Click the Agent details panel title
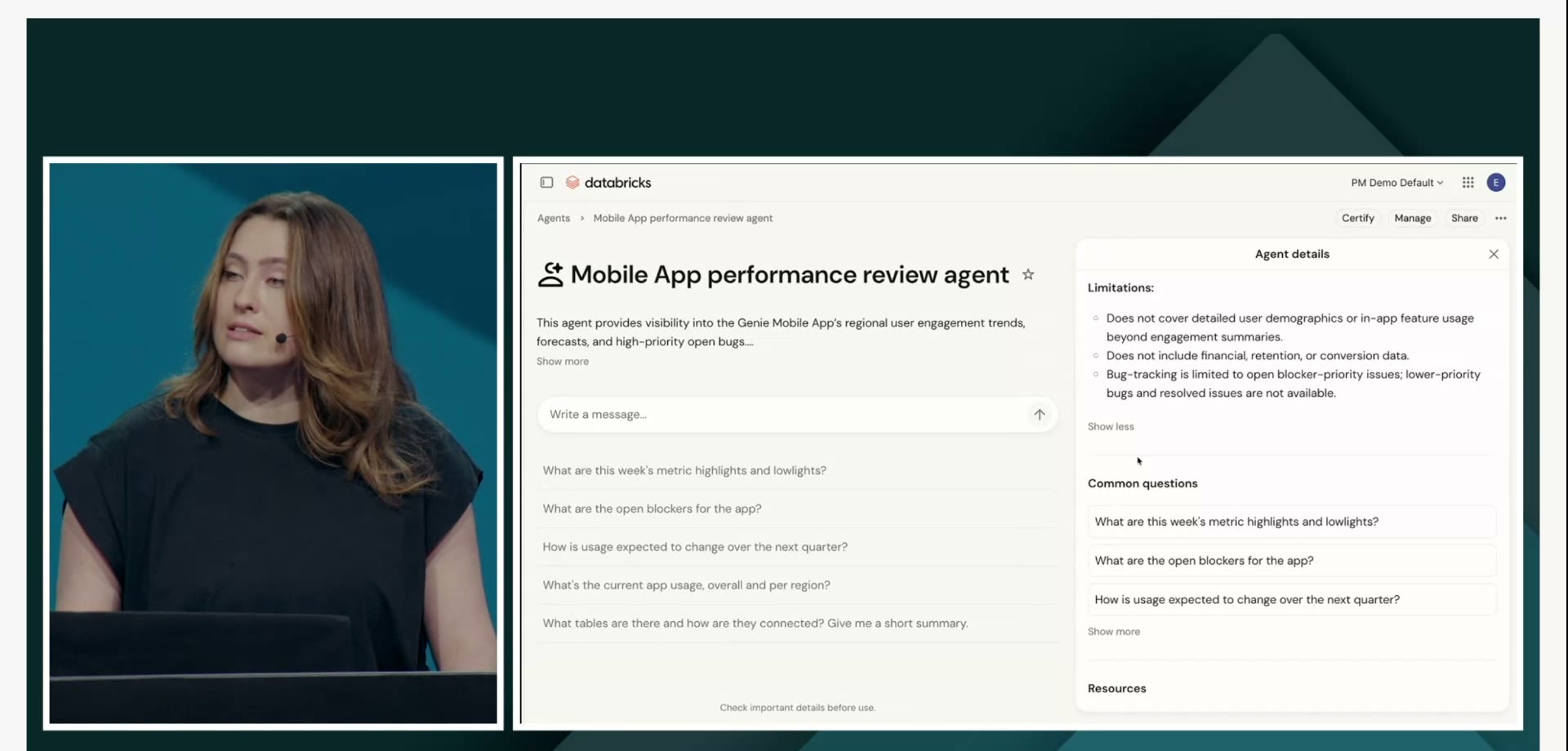1568x751 pixels. [1292, 254]
